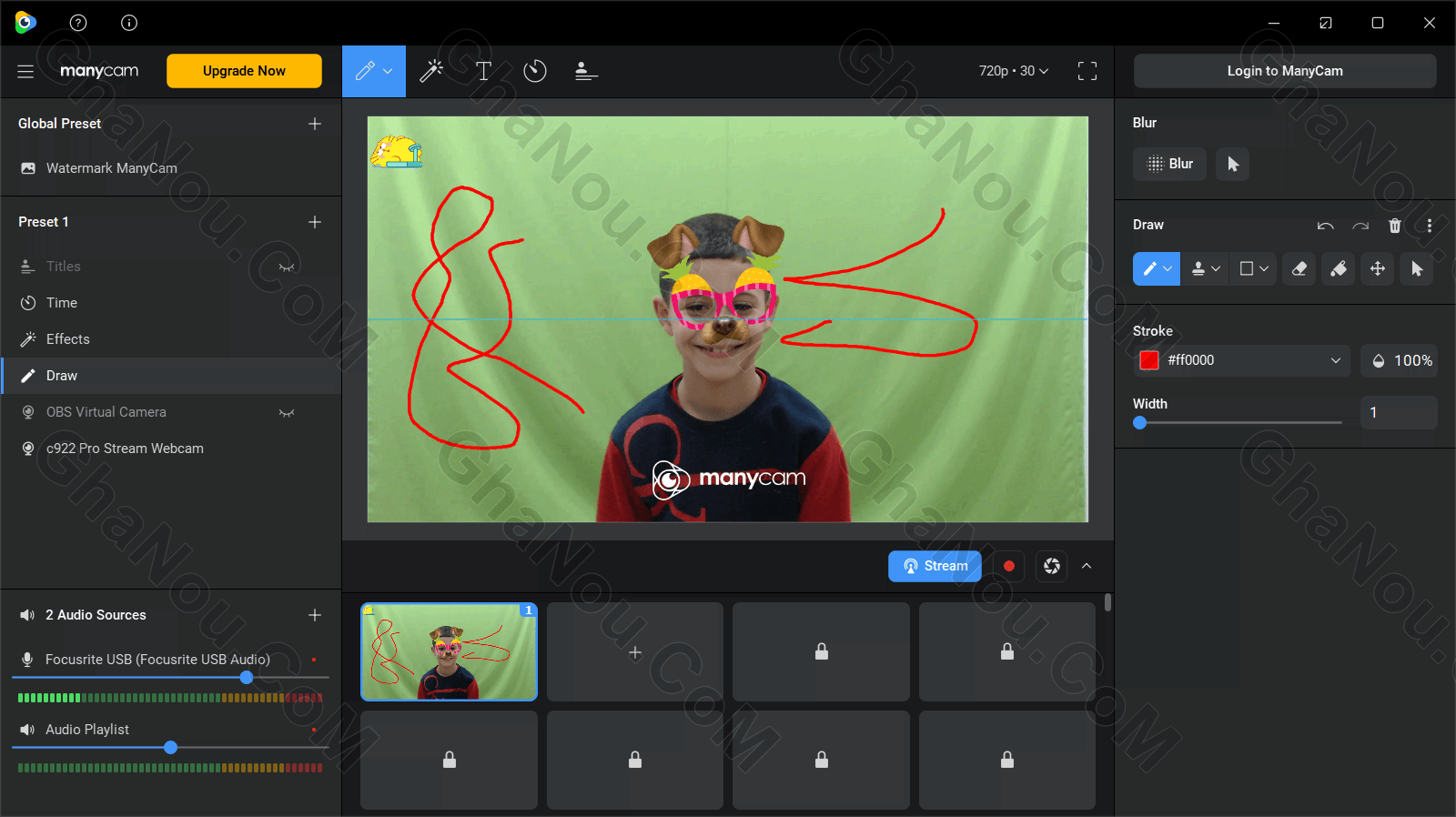Toggle the compact window mode button

(1326, 23)
